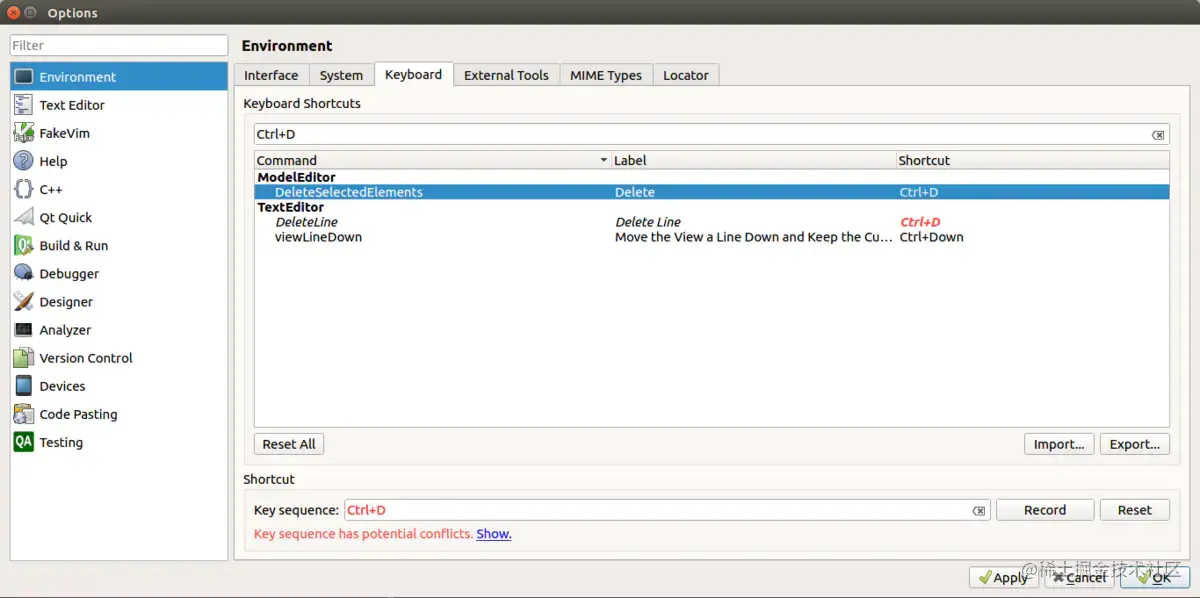Switch to the Locator tab
This screenshot has height=598, width=1200.
pos(686,75)
